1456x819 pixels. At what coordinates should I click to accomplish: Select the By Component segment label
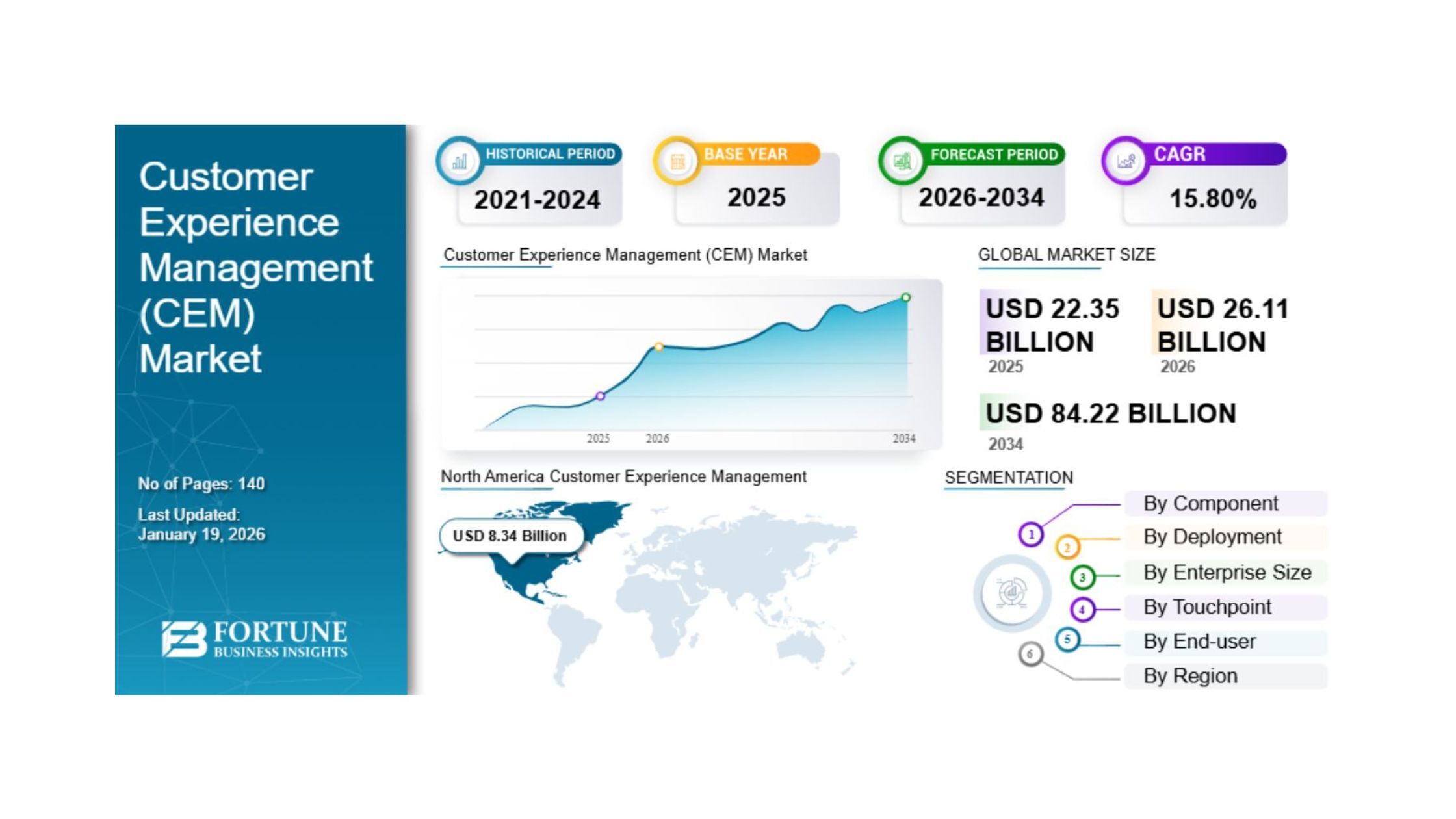coord(1210,504)
